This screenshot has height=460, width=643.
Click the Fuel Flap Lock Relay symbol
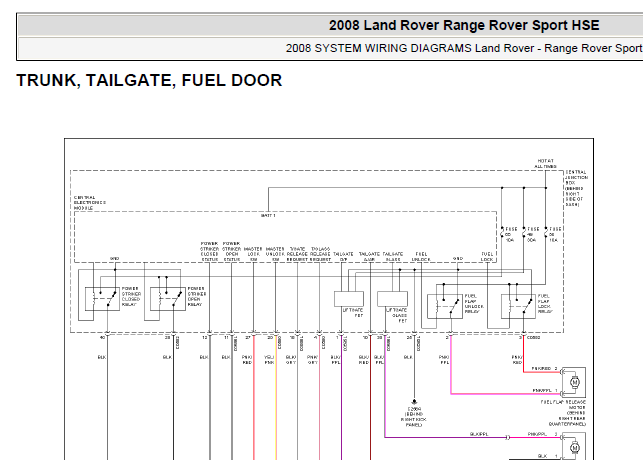tap(518, 306)
